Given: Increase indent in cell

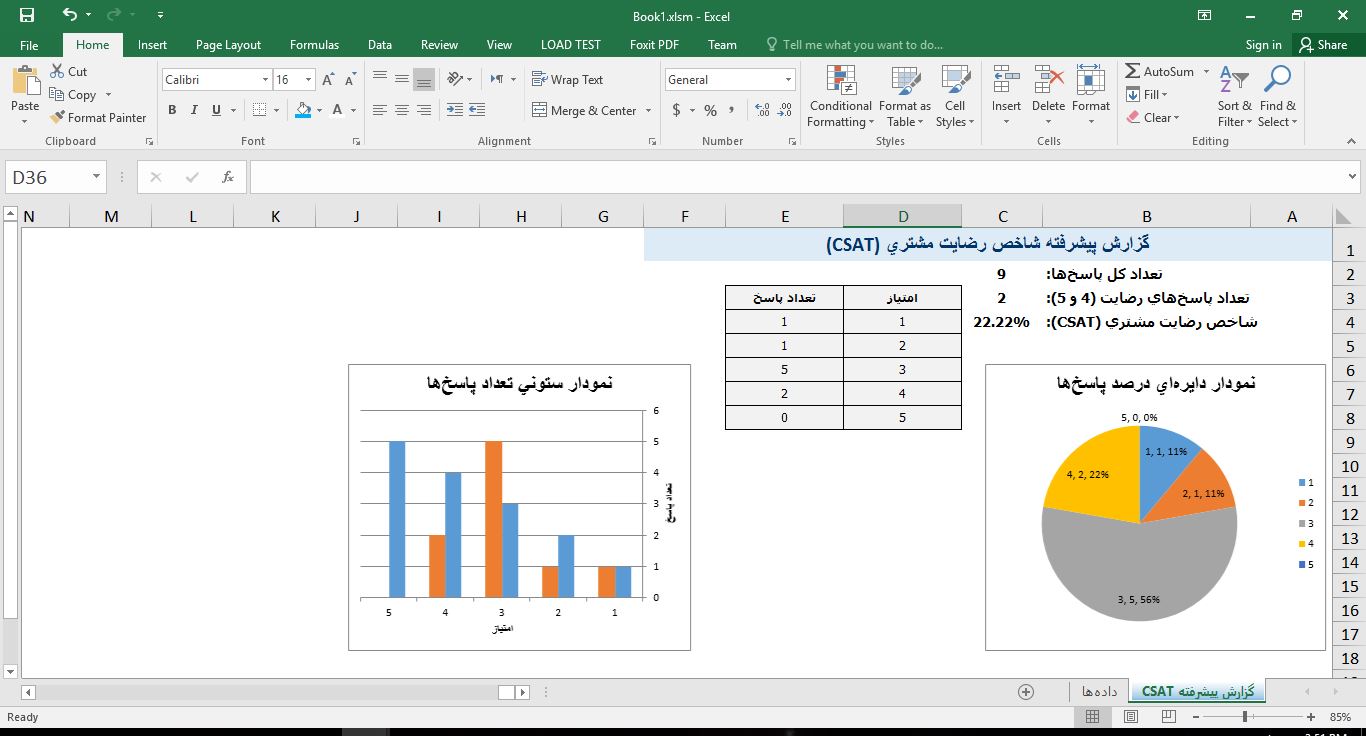Looking at the screenshot, I should coord(477,110).
